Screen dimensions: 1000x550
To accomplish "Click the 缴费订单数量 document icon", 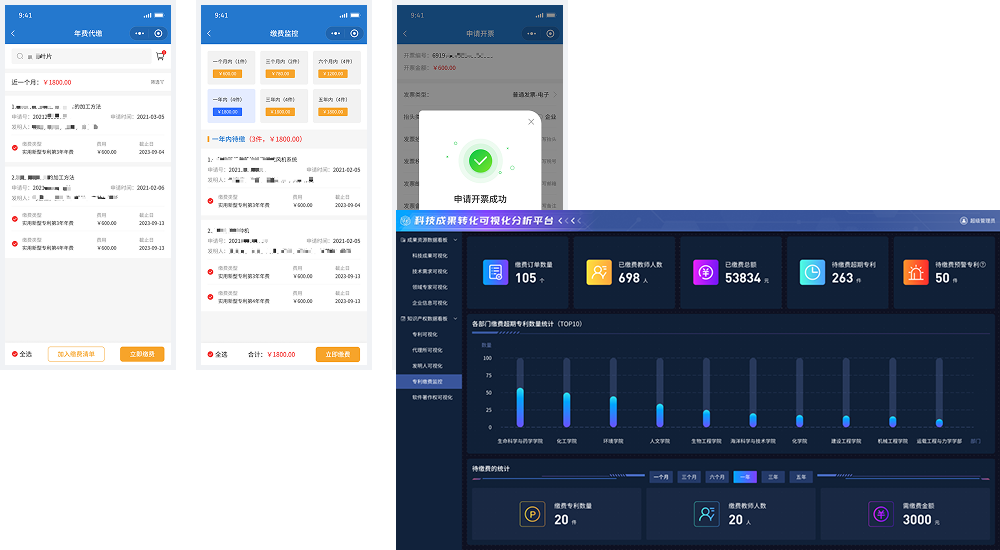I will [495, 272].
